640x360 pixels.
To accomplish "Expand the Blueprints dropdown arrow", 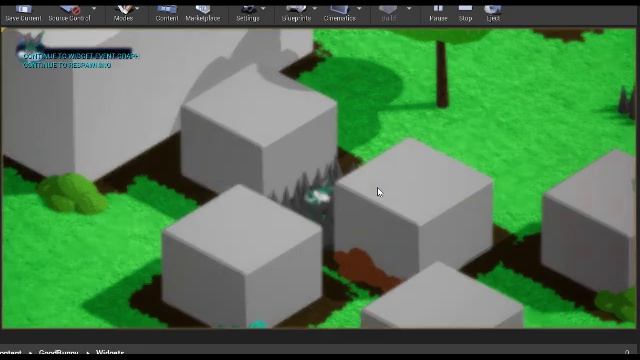I will tap(315, 9).
